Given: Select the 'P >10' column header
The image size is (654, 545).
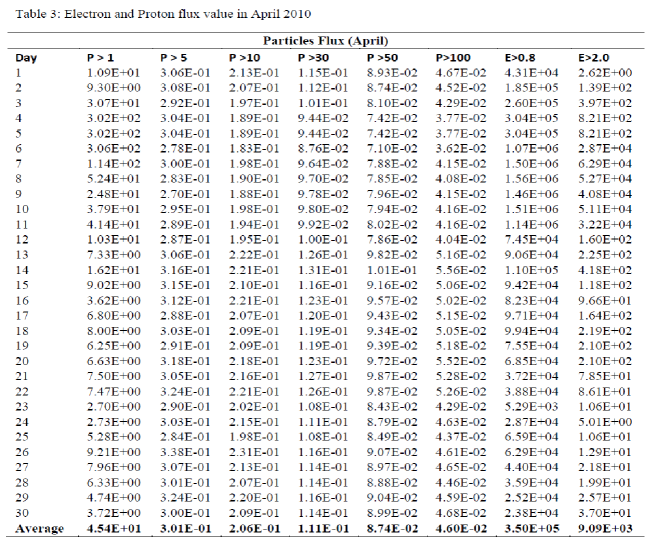Looking at the screenshot, I should click(x=244, y=58).
